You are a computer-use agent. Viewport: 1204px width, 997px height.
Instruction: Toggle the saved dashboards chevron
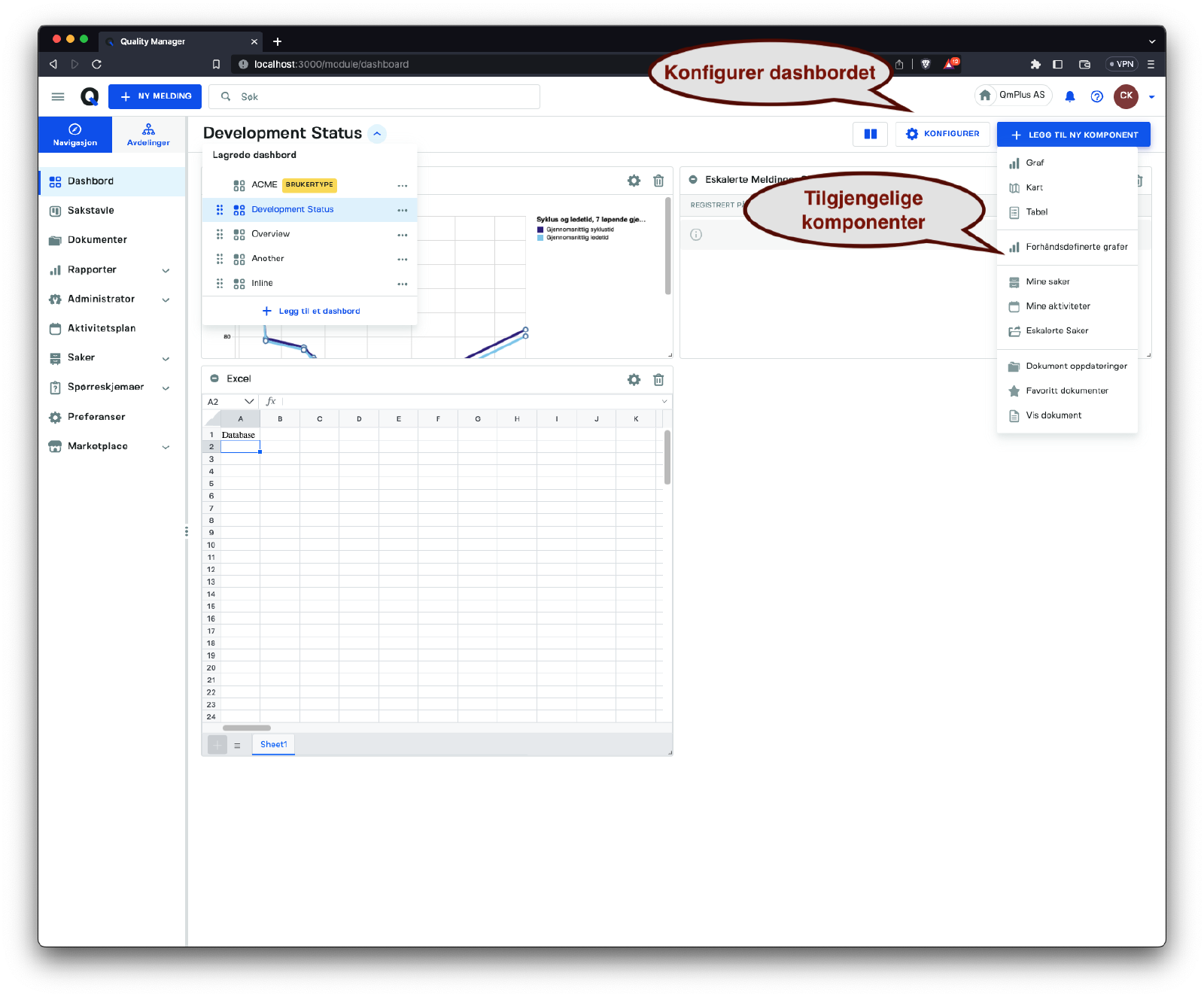pos(378,134)
